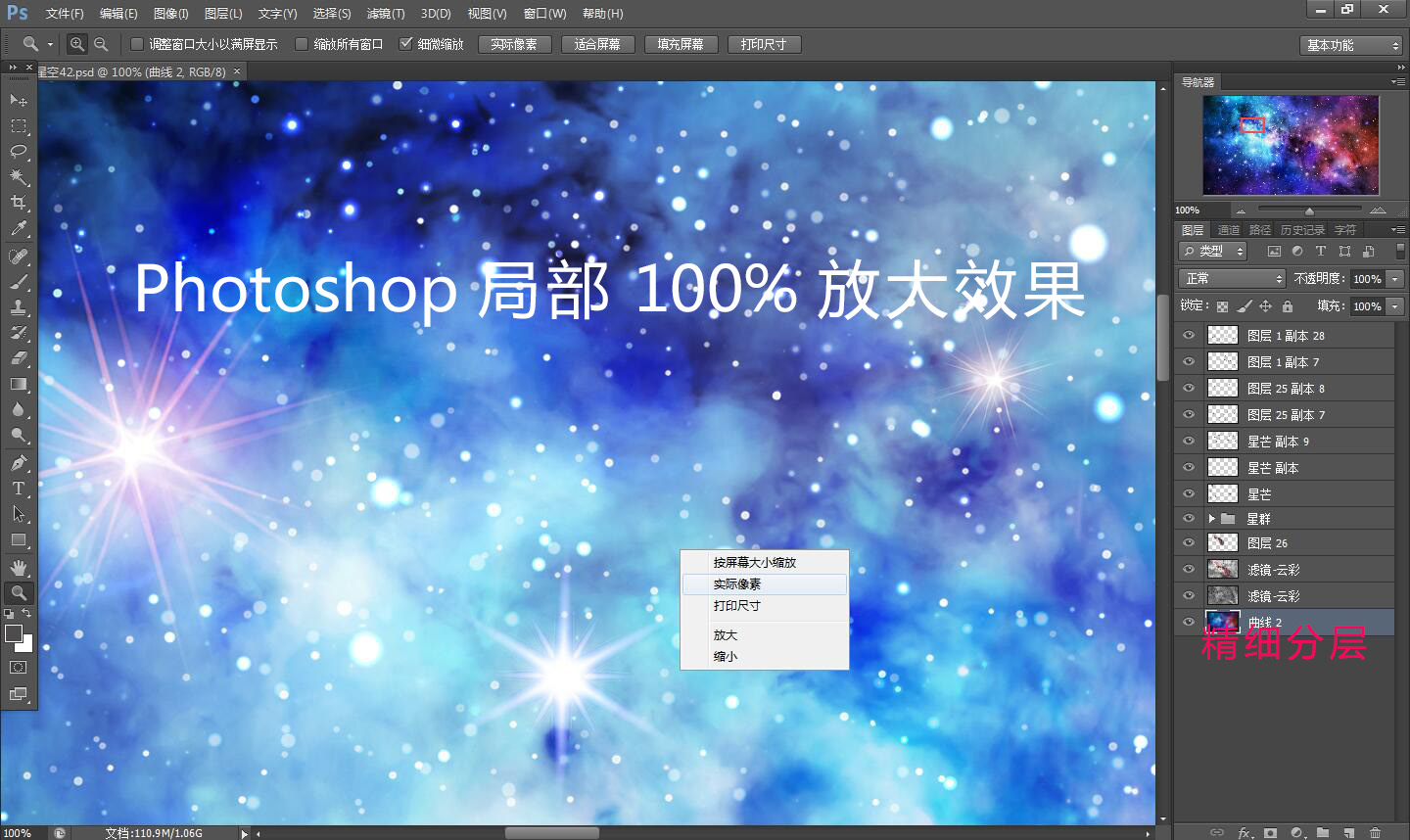This screenshot has height=840, width=1410.
Task: Click the Zoom Out mode icon in options bar
Action: pyautogui.click(x=101, y=44)
